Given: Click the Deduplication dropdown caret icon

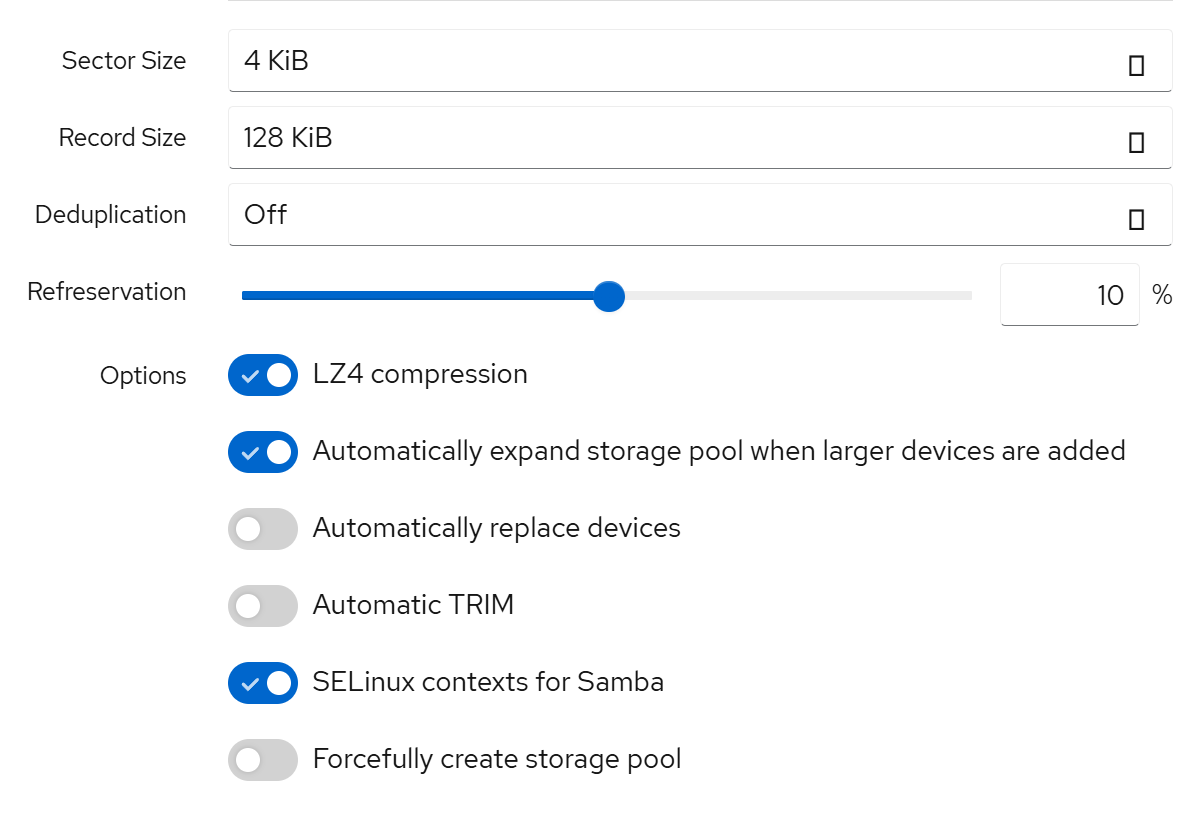Looking at the screenshot, I should [1136, 220].
